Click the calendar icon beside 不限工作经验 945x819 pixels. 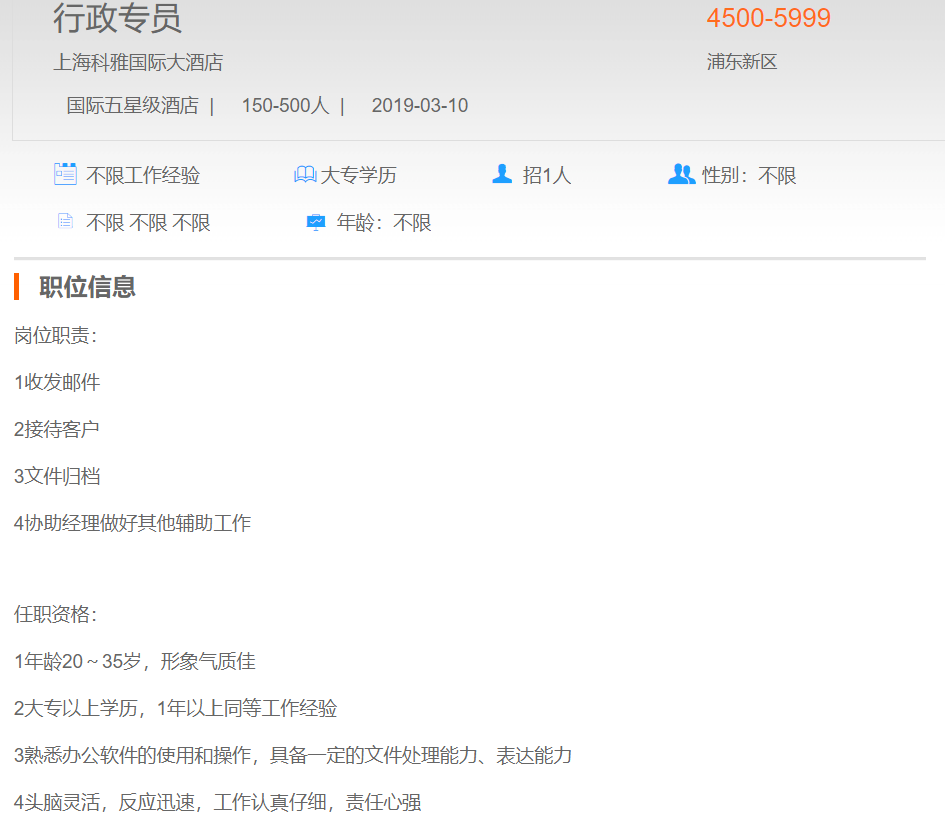[x=65, y=174]
